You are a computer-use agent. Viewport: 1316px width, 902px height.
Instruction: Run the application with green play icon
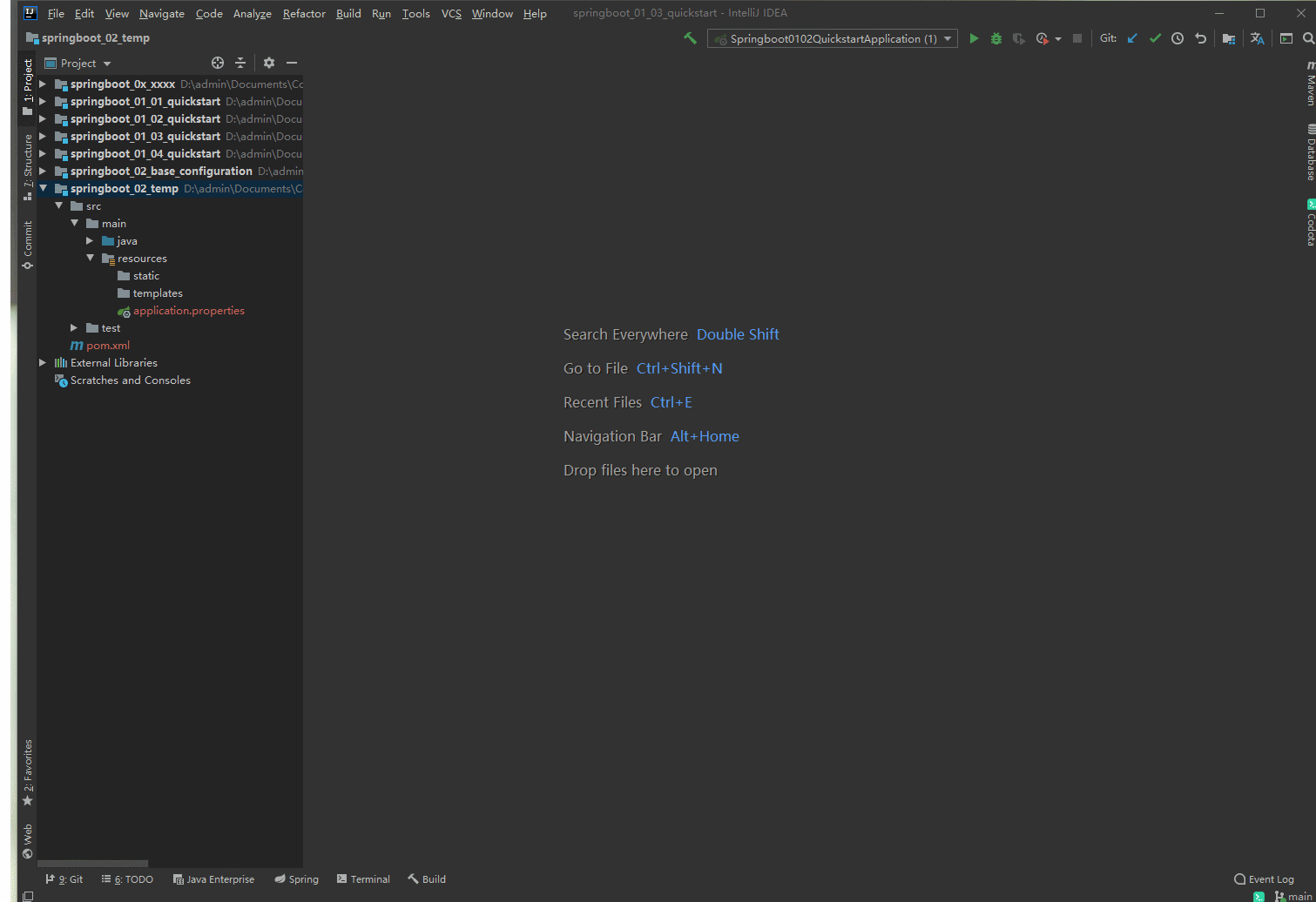point(974,38)
